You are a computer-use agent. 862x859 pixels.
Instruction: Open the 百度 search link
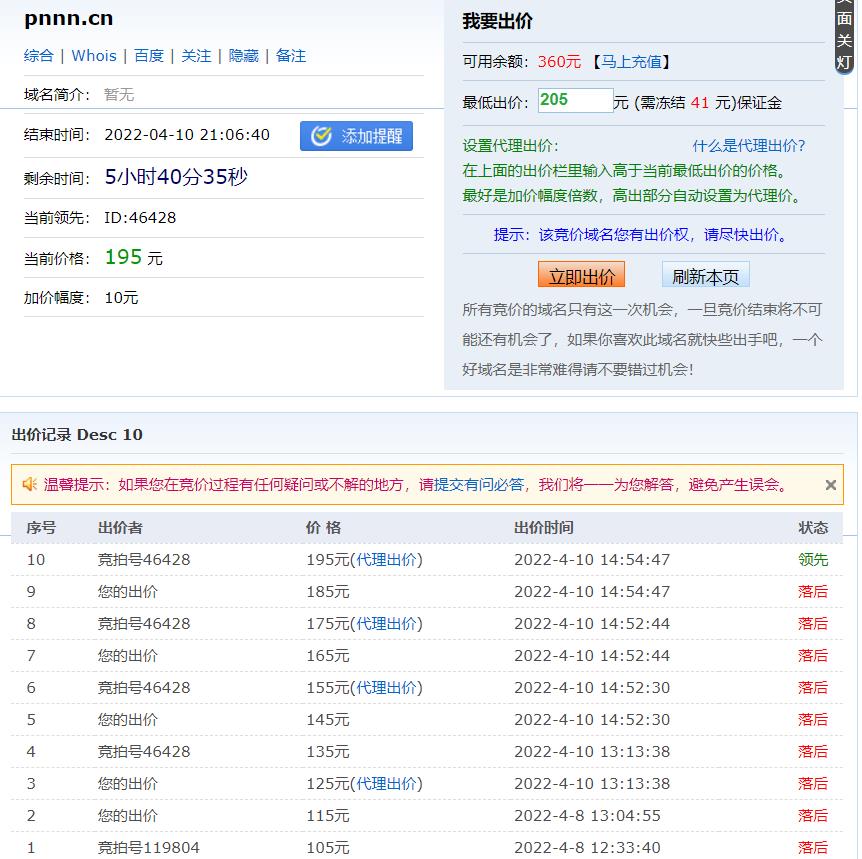(149, 56)
